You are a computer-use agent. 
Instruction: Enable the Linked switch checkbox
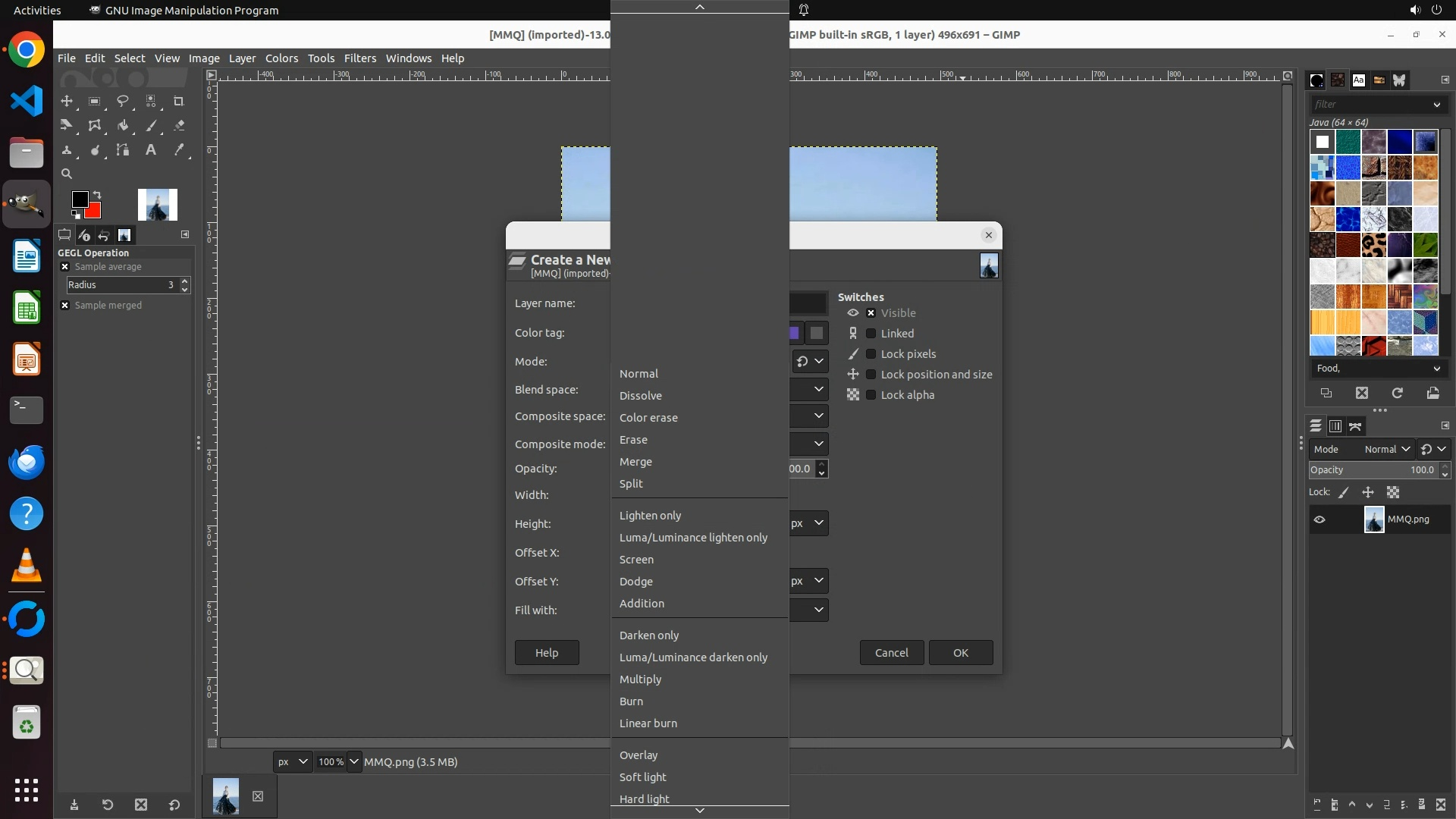coord(871,334)
